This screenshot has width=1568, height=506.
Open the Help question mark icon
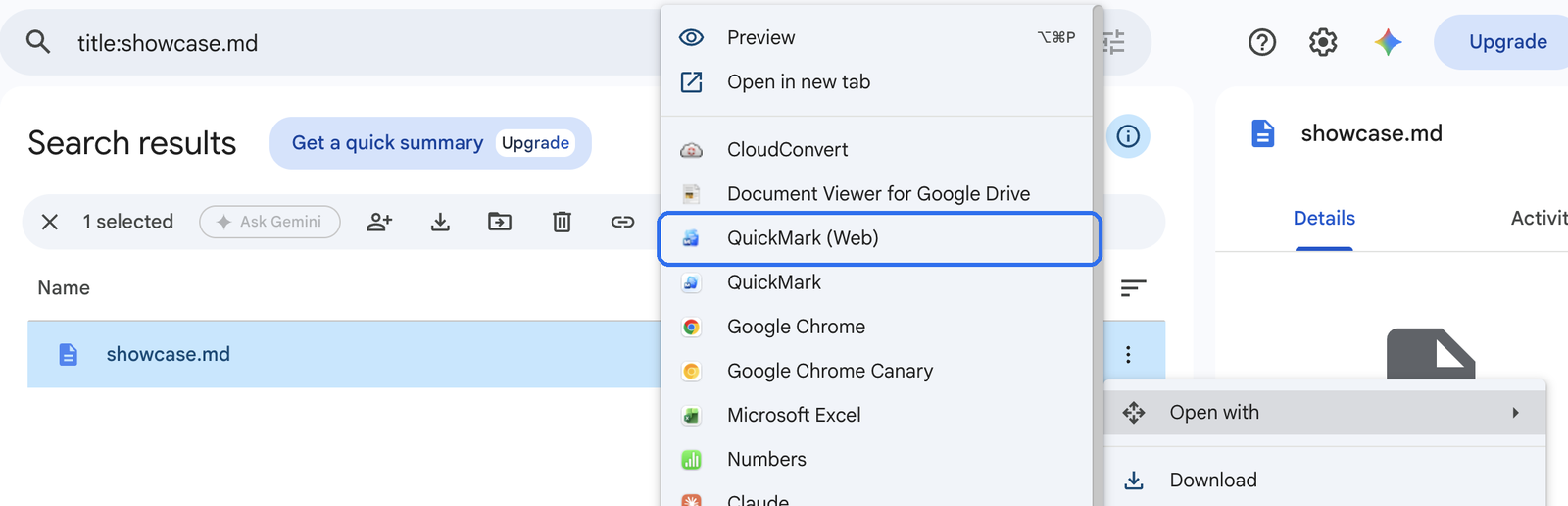point(1262,42)
